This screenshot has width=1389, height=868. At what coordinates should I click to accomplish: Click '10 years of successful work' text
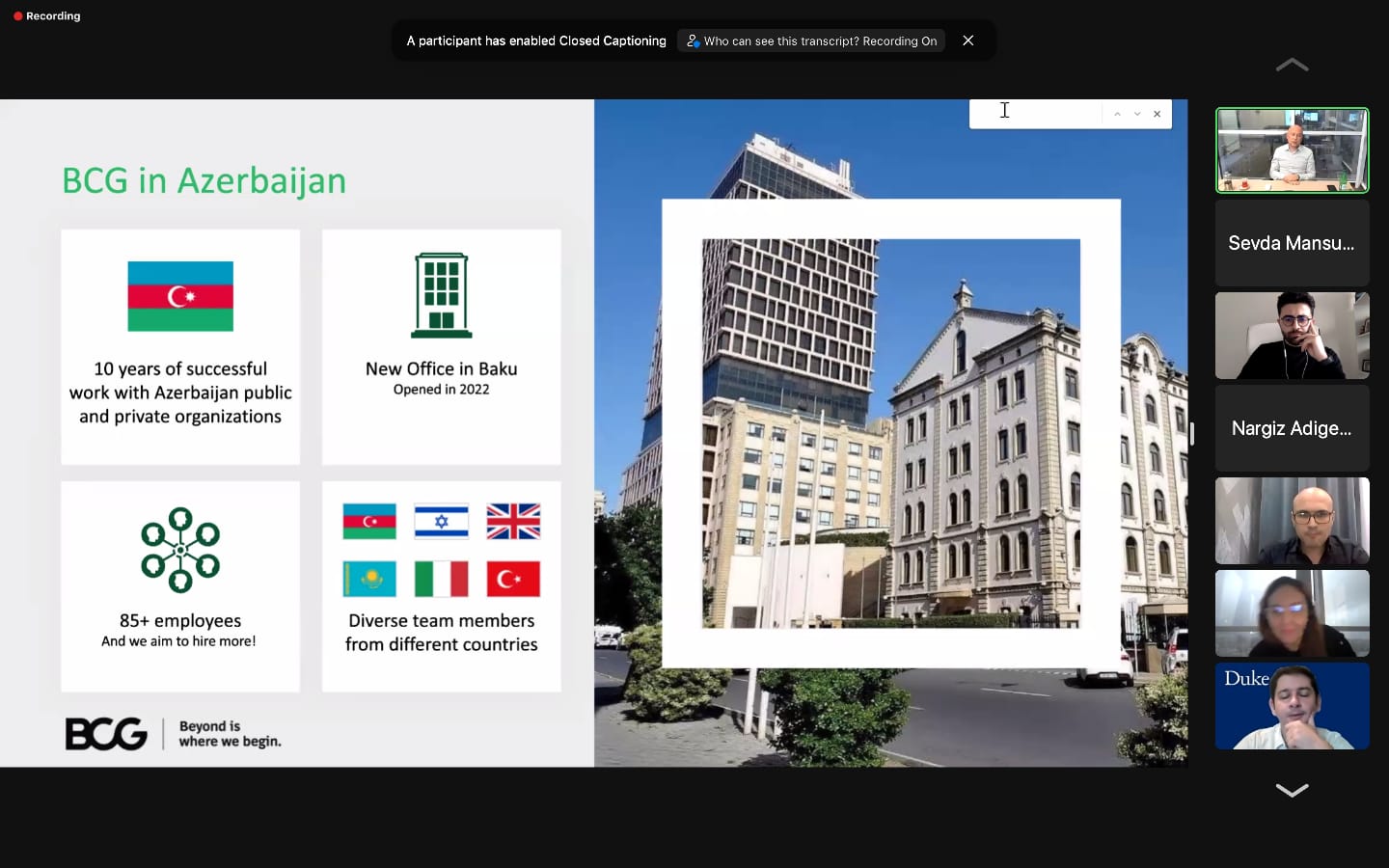pyautogui.click(x=180, y=393)
